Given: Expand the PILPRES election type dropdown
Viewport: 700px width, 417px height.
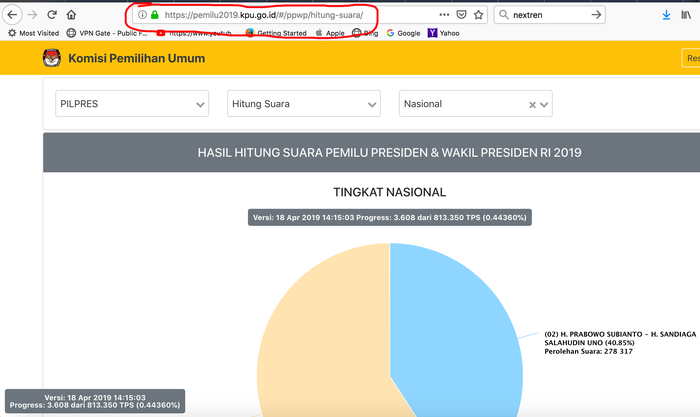Looking at the screenshot, I should (x=132, y=104).
